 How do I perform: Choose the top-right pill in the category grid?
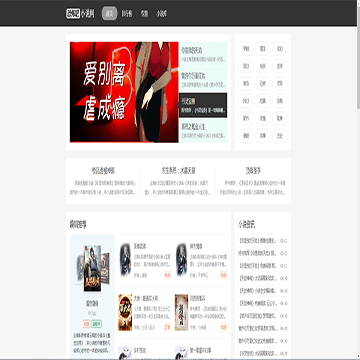[280, 49]
